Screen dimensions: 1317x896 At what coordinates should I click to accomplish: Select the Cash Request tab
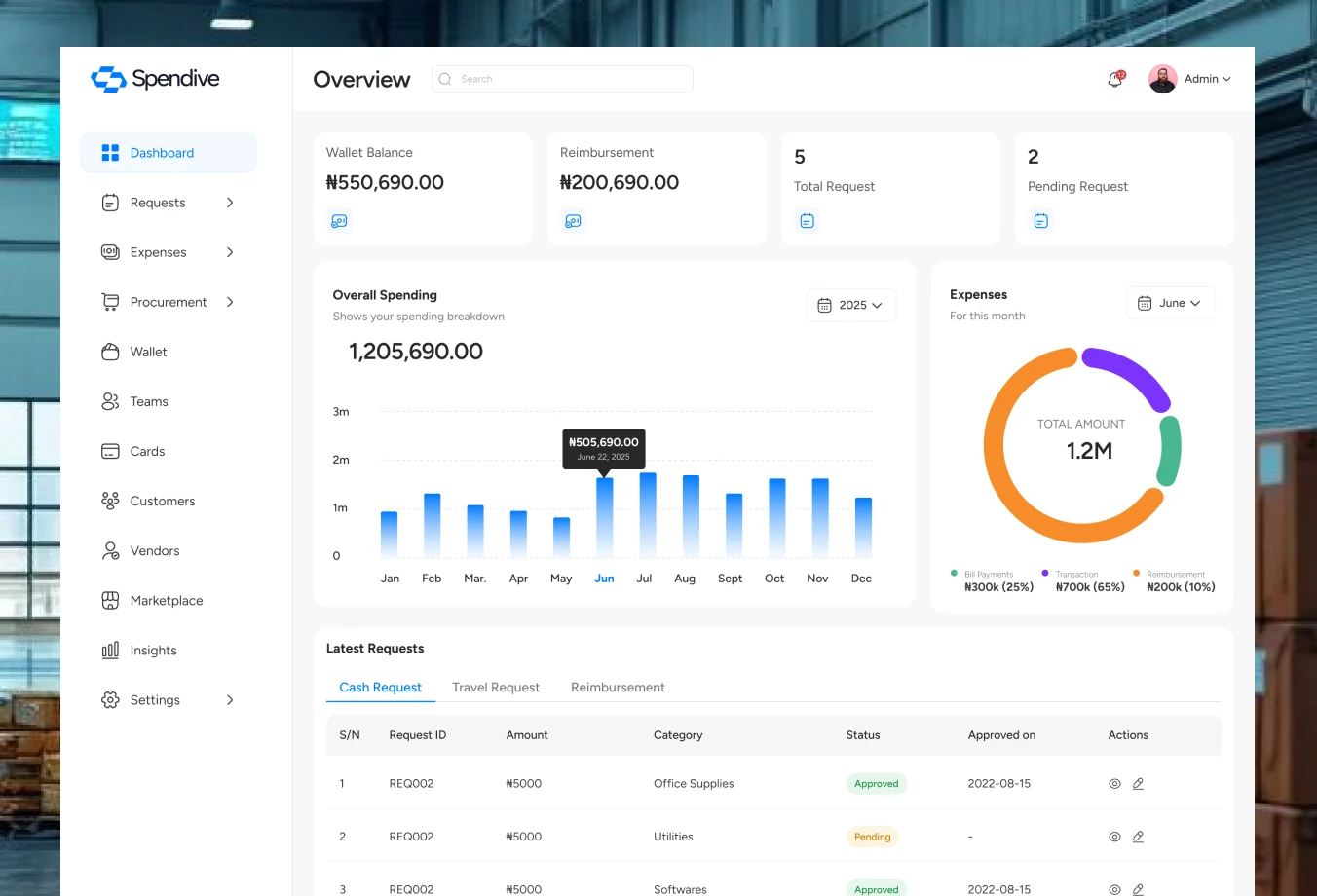click(380, 688)
